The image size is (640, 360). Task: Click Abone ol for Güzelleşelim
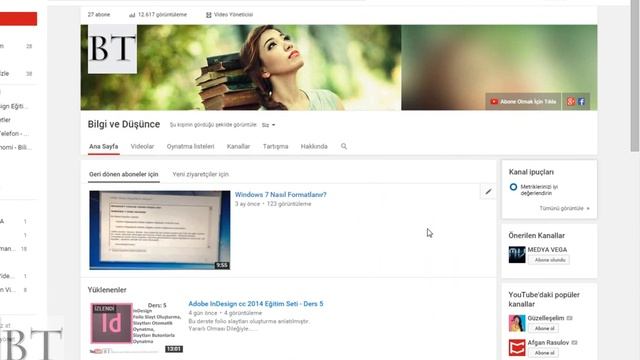[x=544, y=328]
